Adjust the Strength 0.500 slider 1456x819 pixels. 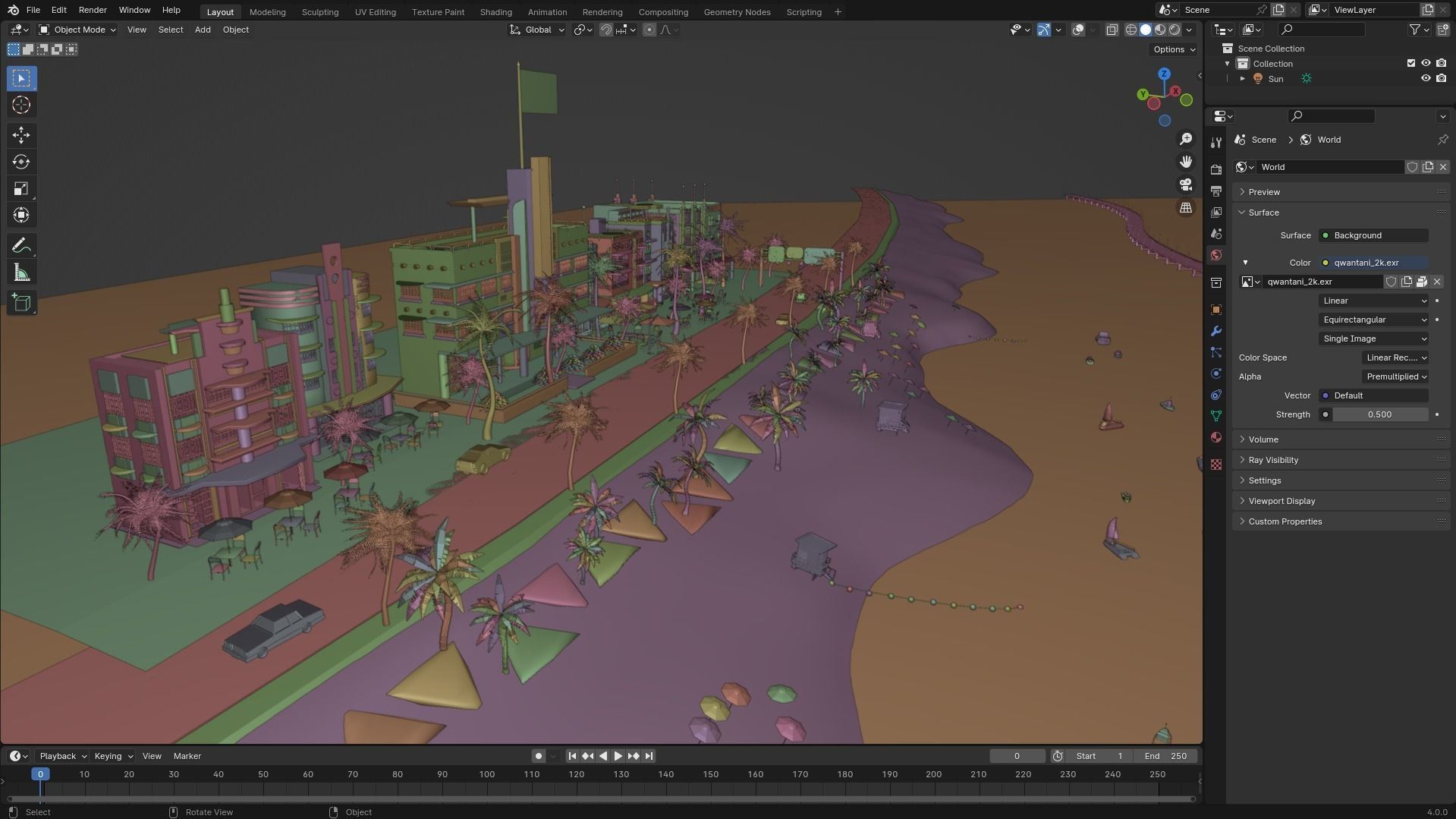1380,414
